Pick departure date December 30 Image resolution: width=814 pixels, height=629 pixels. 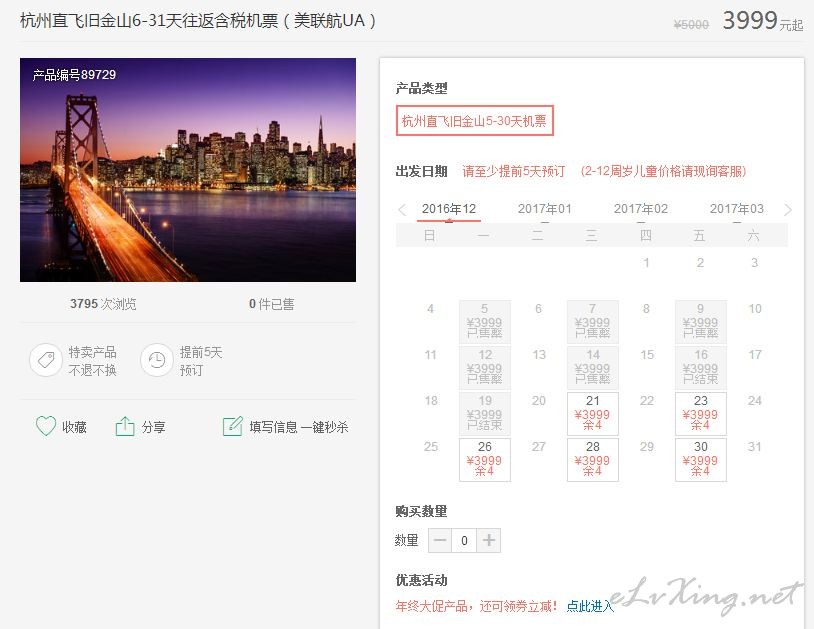click(x=700, y=460)
